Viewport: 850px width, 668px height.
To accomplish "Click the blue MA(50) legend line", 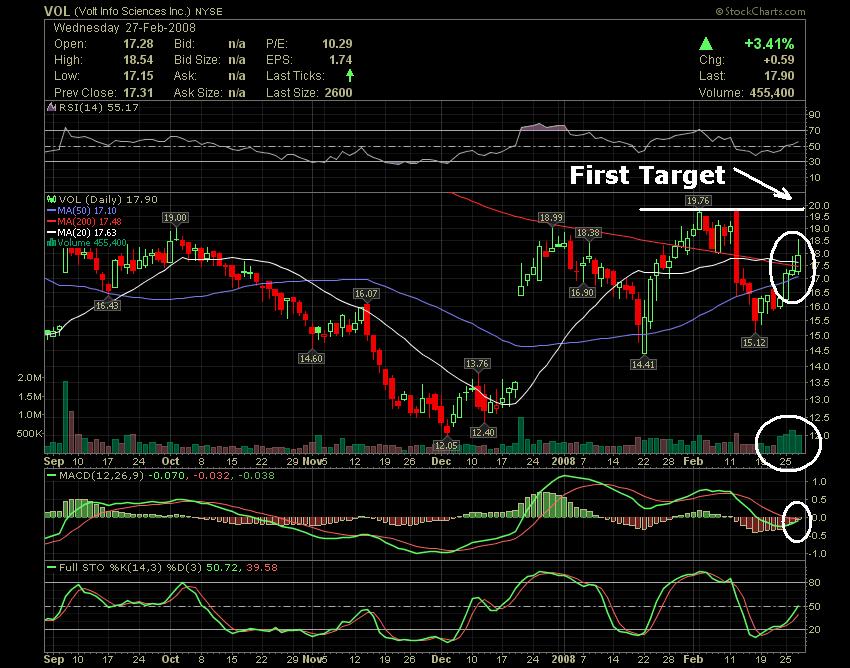I will (x=52, y=210).
